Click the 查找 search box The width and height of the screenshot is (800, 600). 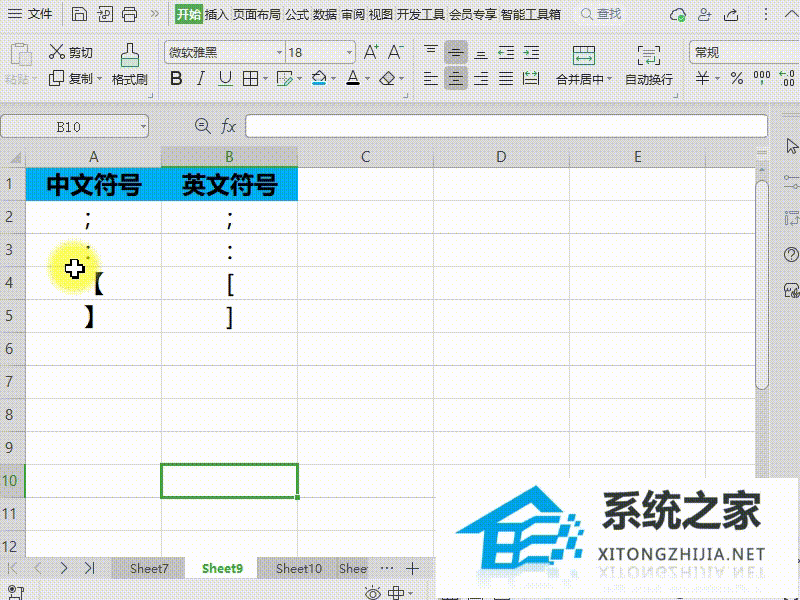click(x=602, y=14)
